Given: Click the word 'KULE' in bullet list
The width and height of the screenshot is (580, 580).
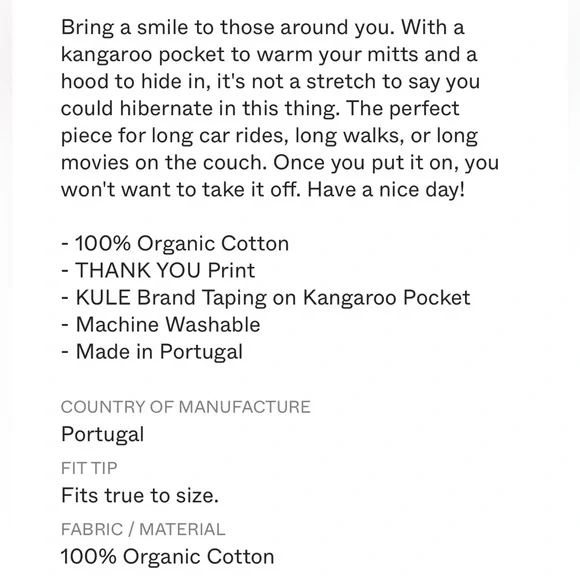Looking at the screenshot, I should point(103,298).
